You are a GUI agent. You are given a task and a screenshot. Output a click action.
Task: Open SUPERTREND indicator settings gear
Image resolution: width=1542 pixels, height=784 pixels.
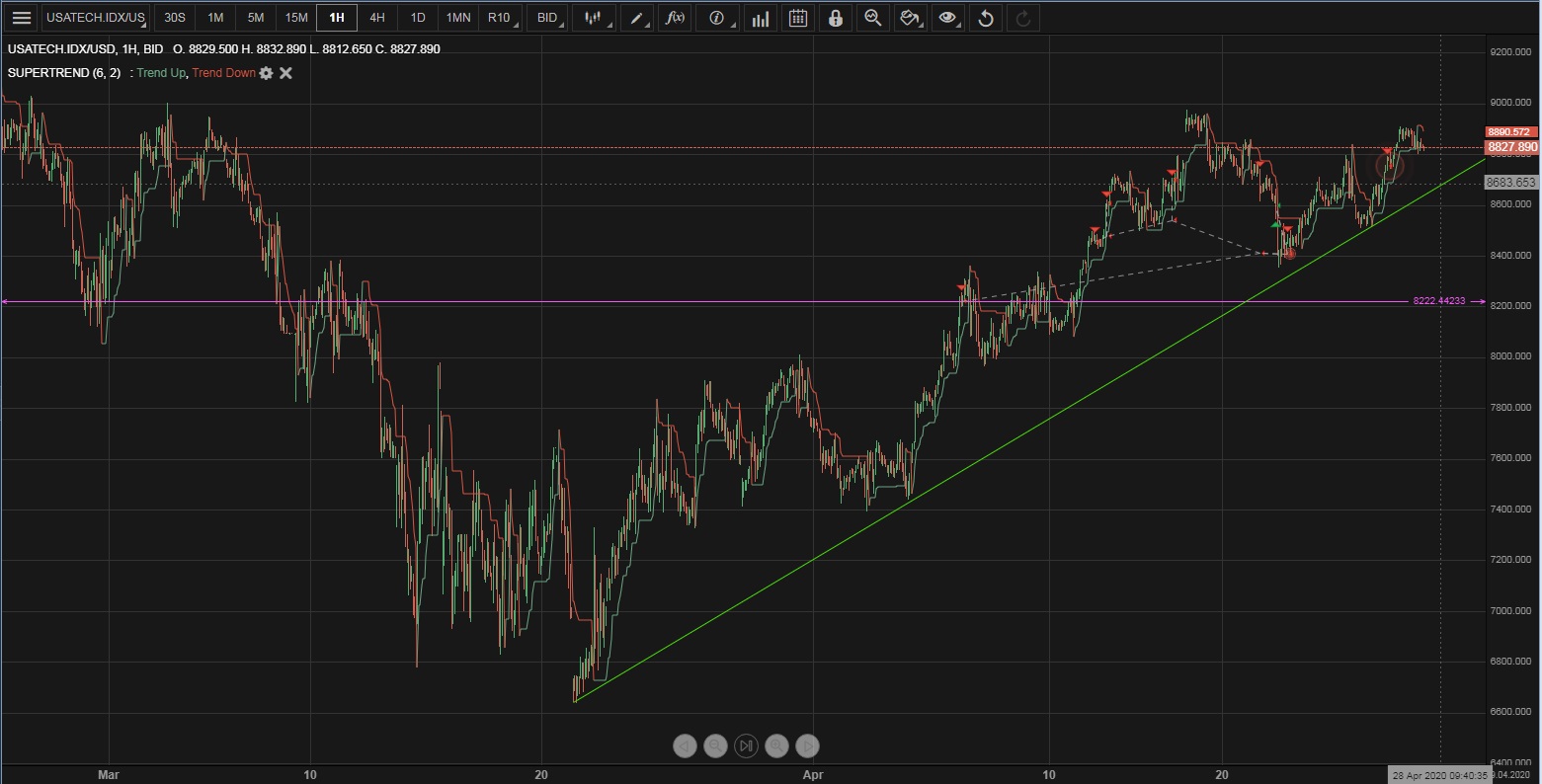point(266,73)
